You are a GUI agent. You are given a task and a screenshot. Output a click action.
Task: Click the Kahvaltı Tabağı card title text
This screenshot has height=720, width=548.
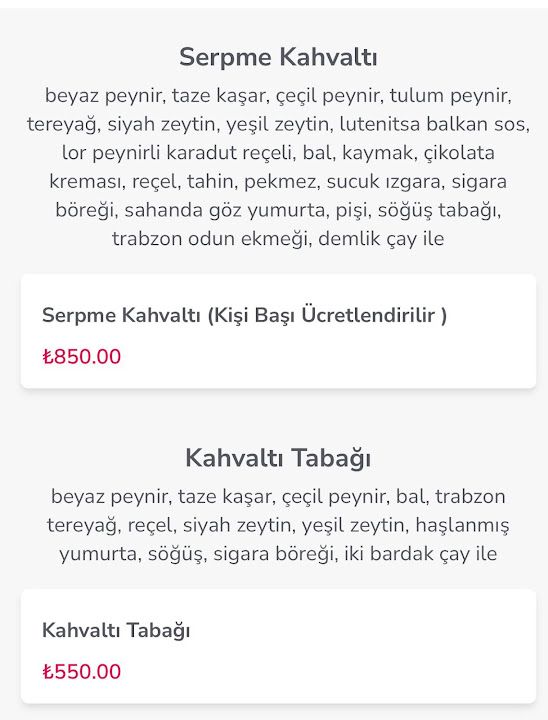pyautogui.click(x=116, y=630)
